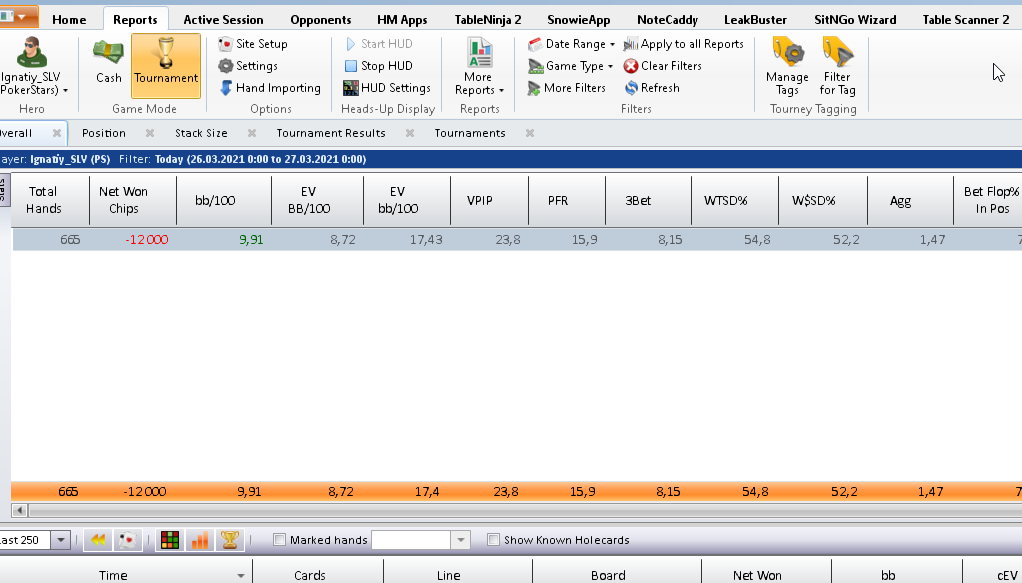Image resolution: width=1022 pixels, height=583 pixels.
Task: Close the Tournaments report tab
Action: 530,133
